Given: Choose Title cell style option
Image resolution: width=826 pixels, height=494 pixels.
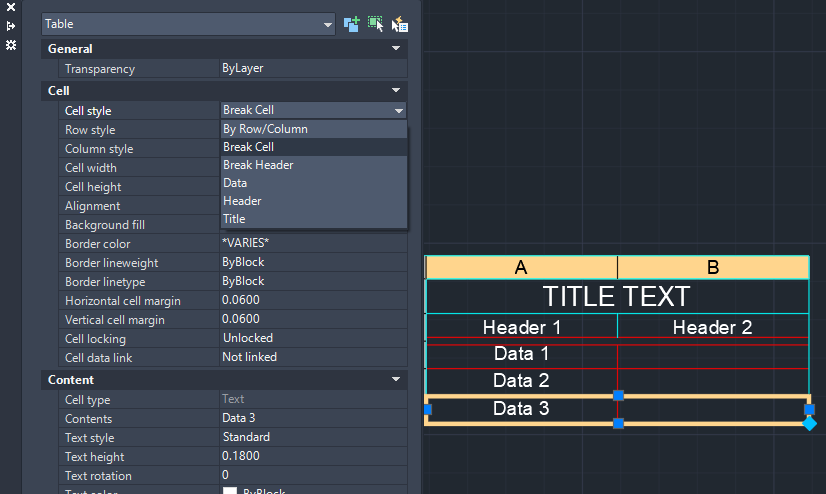Looking at the screenshot, I should click(314, 219).
